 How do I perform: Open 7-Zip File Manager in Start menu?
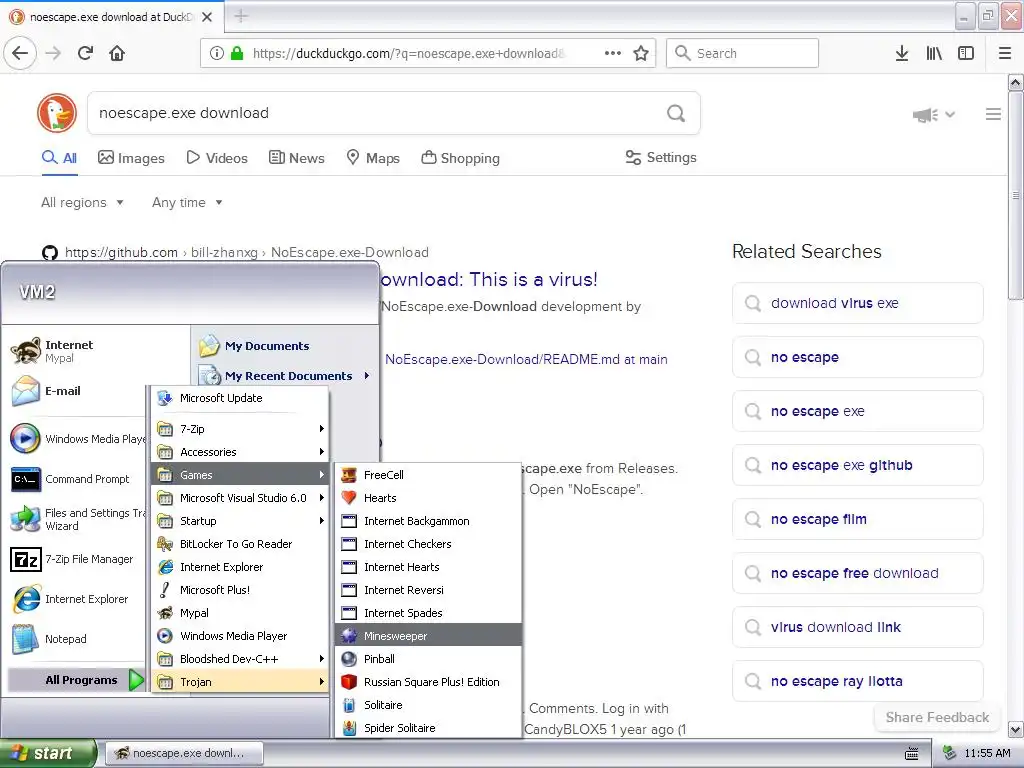coord(75,559)
